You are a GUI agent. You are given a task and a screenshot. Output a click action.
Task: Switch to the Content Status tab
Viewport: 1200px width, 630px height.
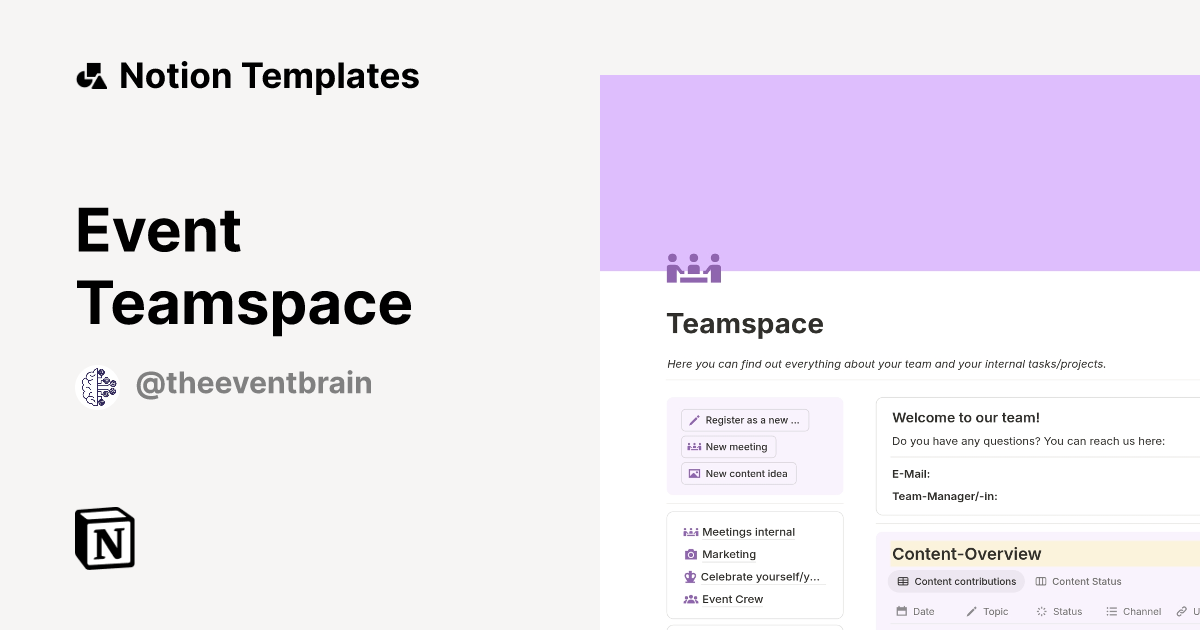1078,581
